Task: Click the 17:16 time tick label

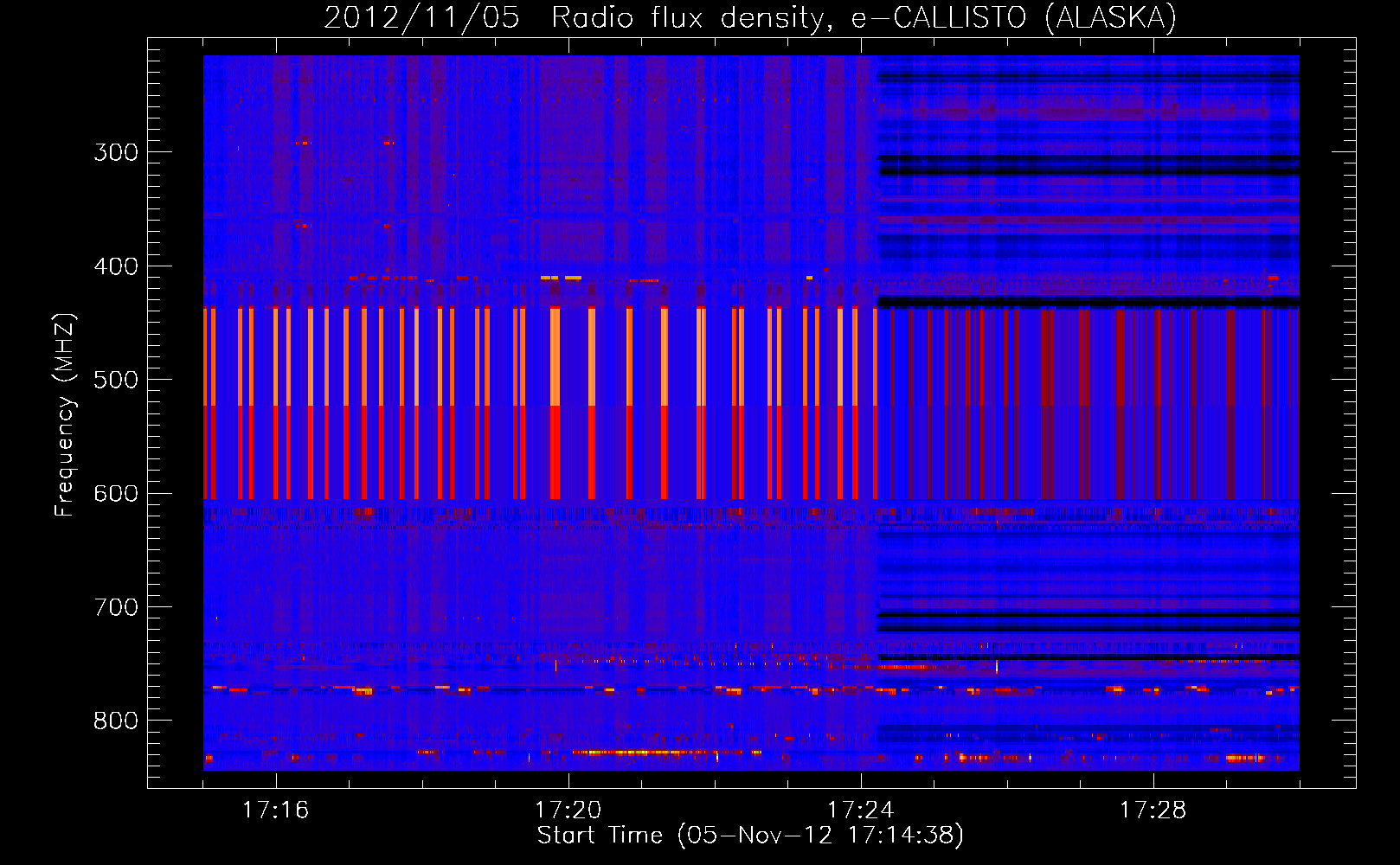Action: point(275,811)
